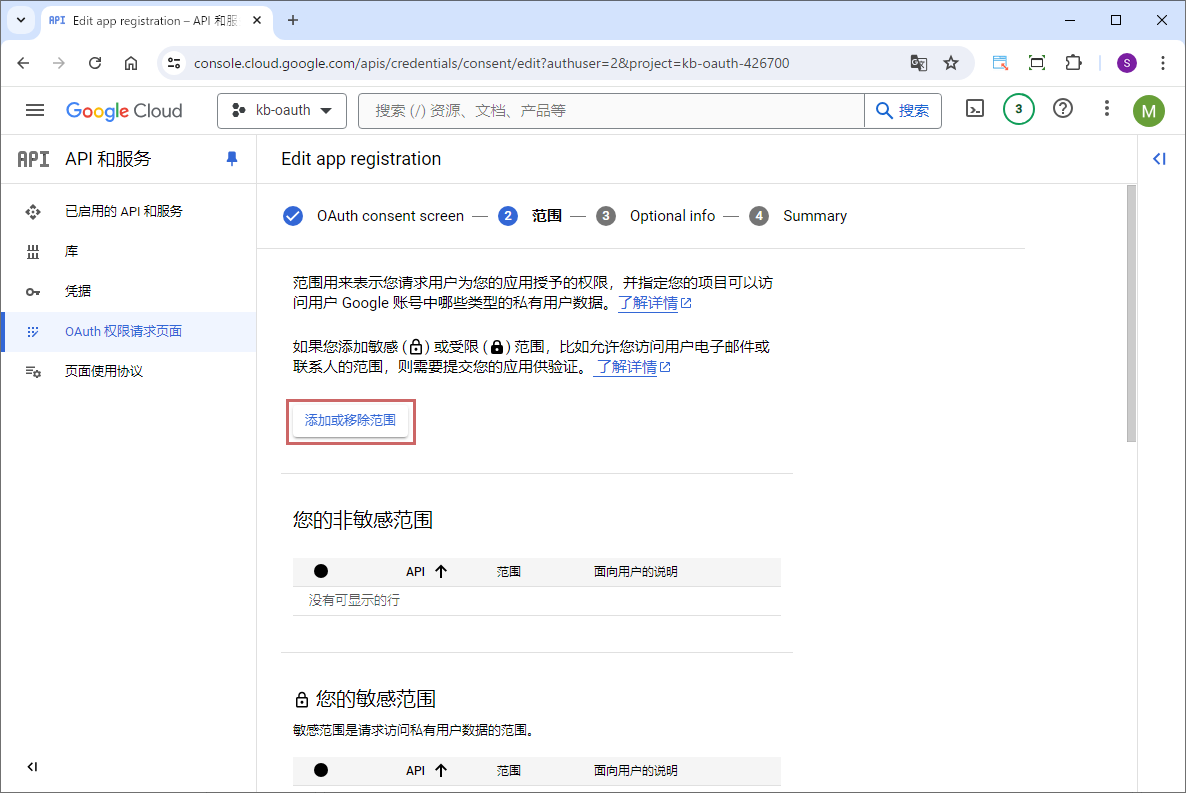The height and width of the screenshot is (793, 1186).
Task: Click the pin icon beside API 和服务
Action: click(x=232, y=159)
